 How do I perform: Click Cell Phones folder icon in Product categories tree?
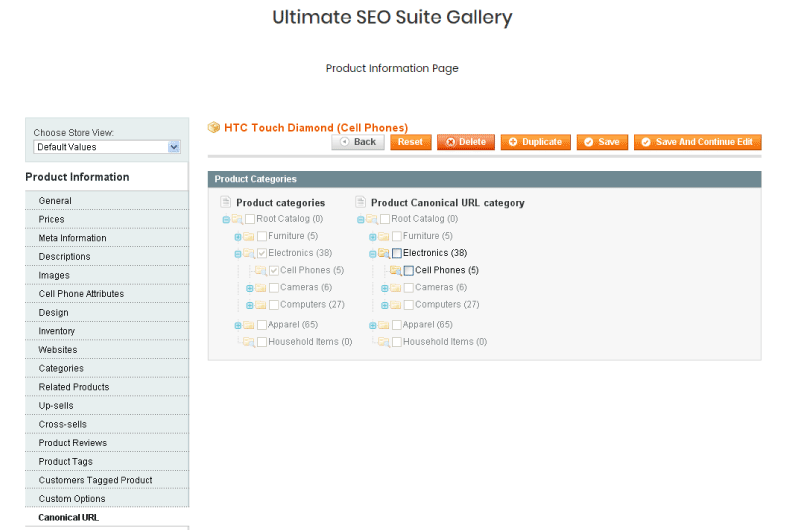tap(261, 270)
